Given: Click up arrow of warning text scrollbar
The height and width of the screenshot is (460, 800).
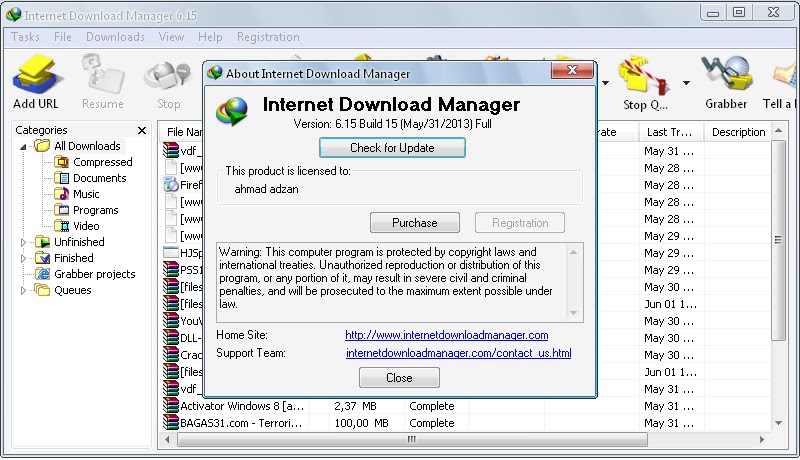Looking at the screenshot, I should point(573,252).
